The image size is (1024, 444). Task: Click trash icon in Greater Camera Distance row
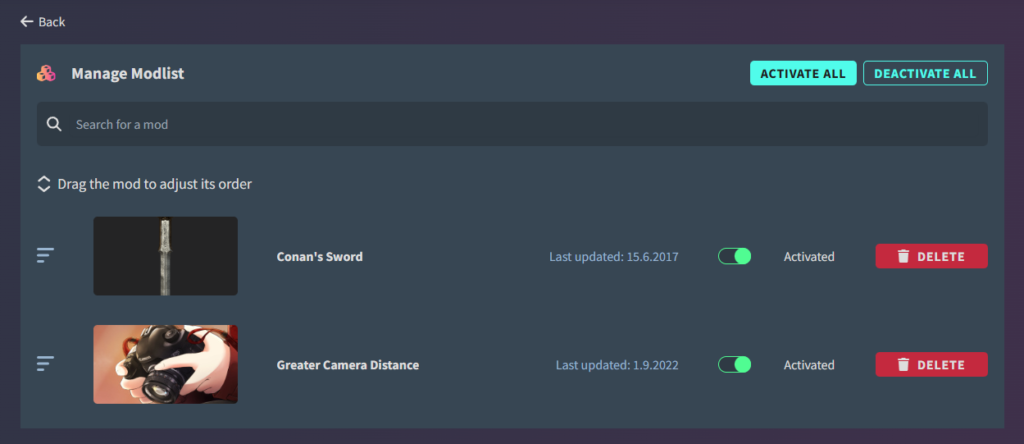point(903,365)
